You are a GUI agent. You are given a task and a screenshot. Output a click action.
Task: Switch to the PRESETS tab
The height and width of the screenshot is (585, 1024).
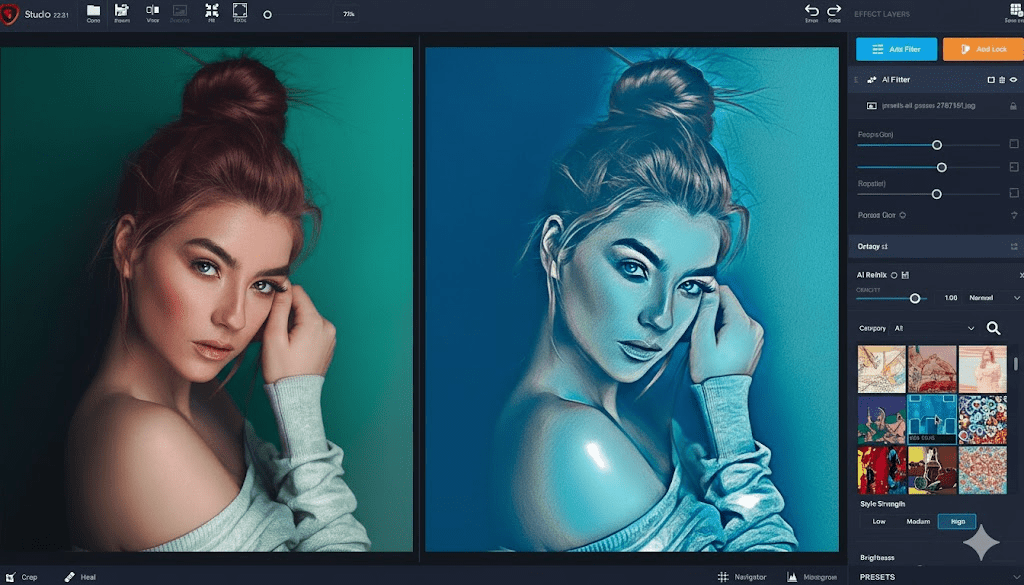878,576
